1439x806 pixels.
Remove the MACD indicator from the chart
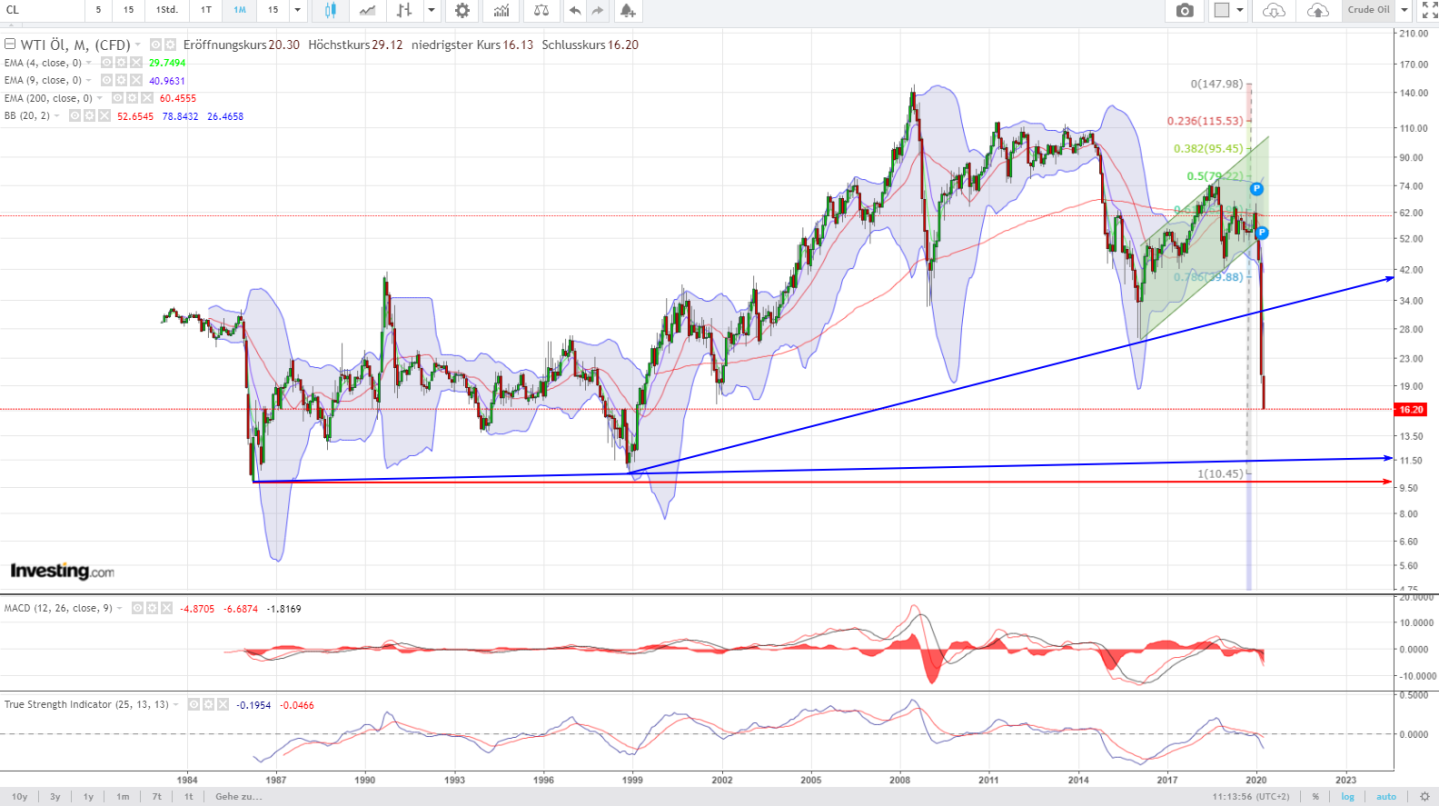[166, 608]
